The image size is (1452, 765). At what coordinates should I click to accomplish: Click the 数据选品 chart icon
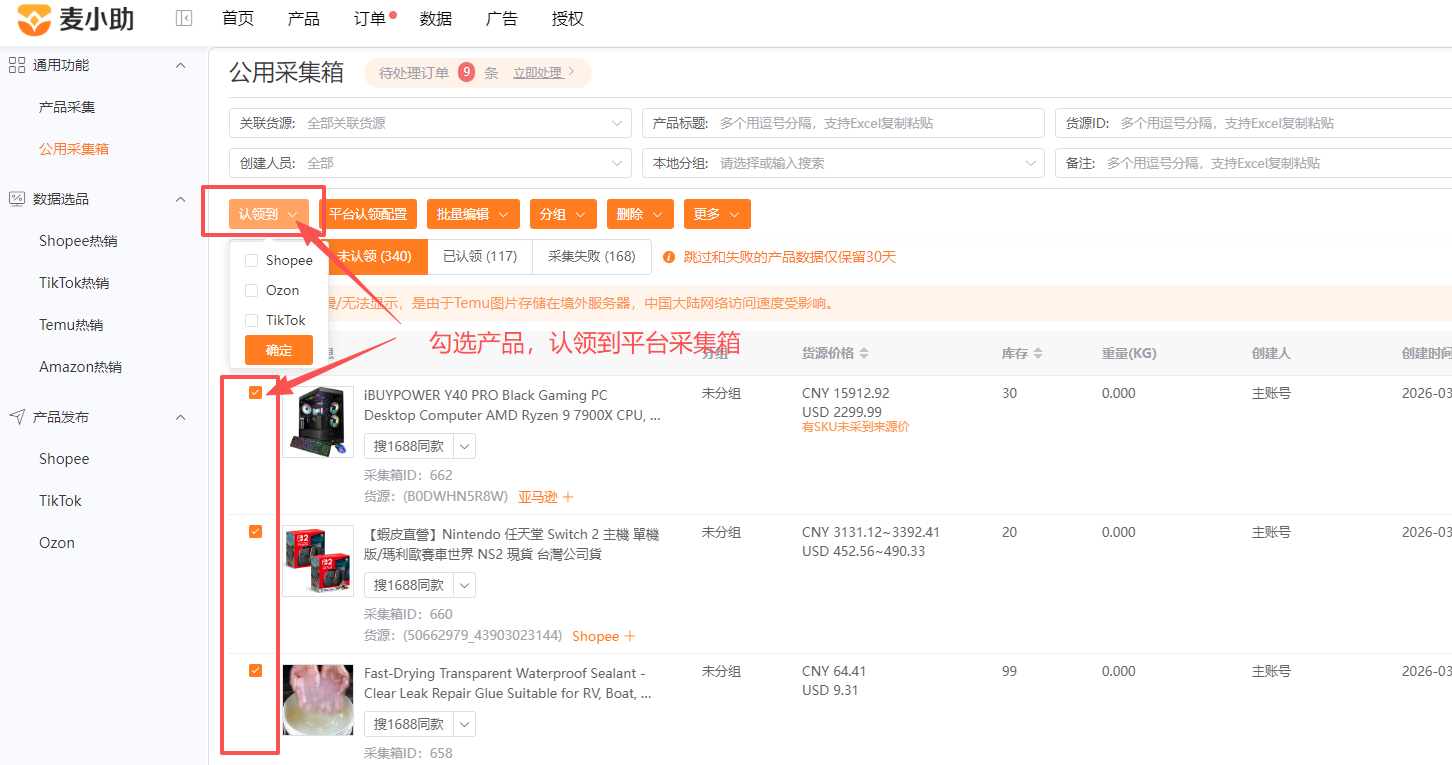[17, 199]
